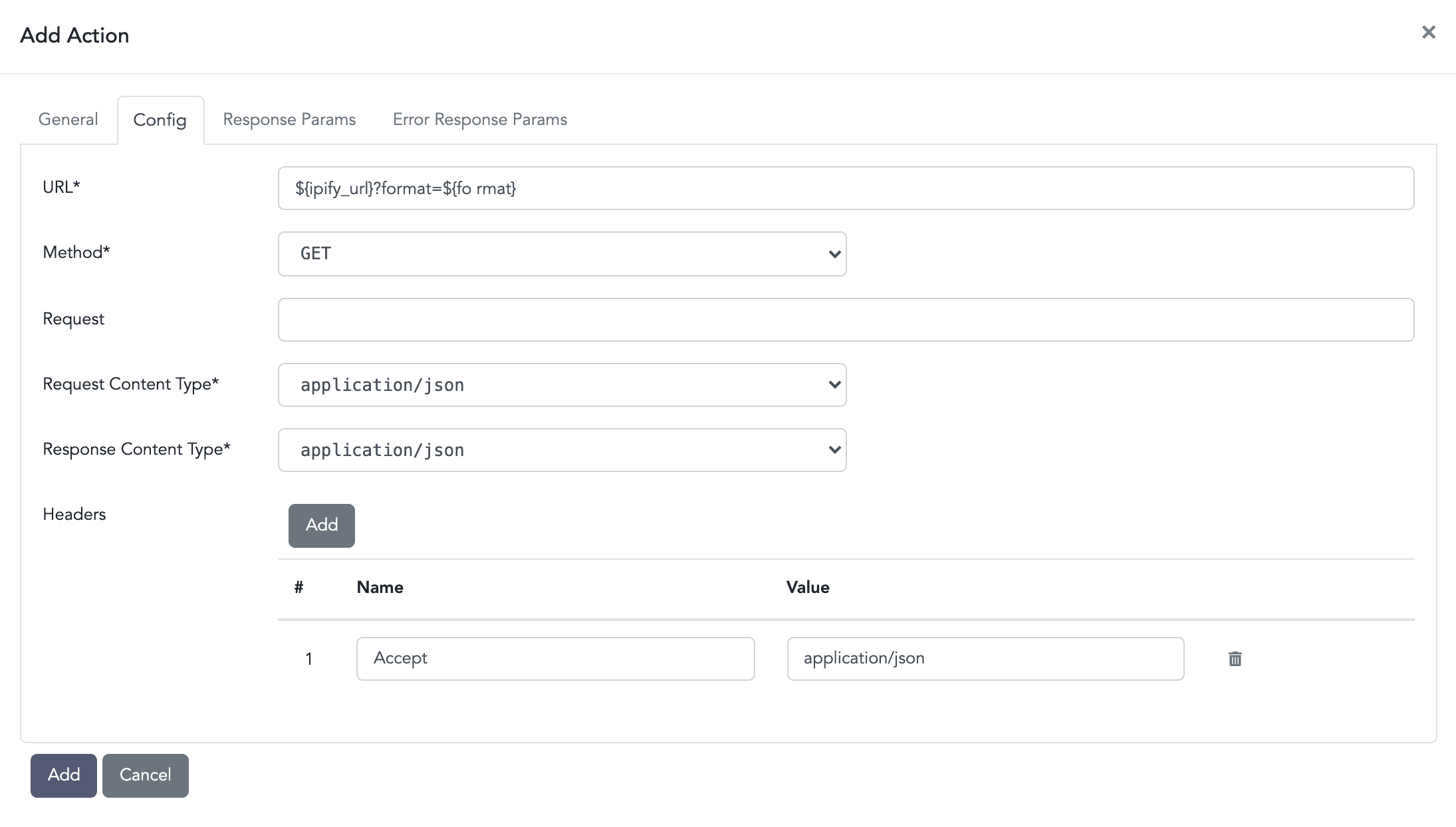Edit the Accept header name field

pos(554,658)
